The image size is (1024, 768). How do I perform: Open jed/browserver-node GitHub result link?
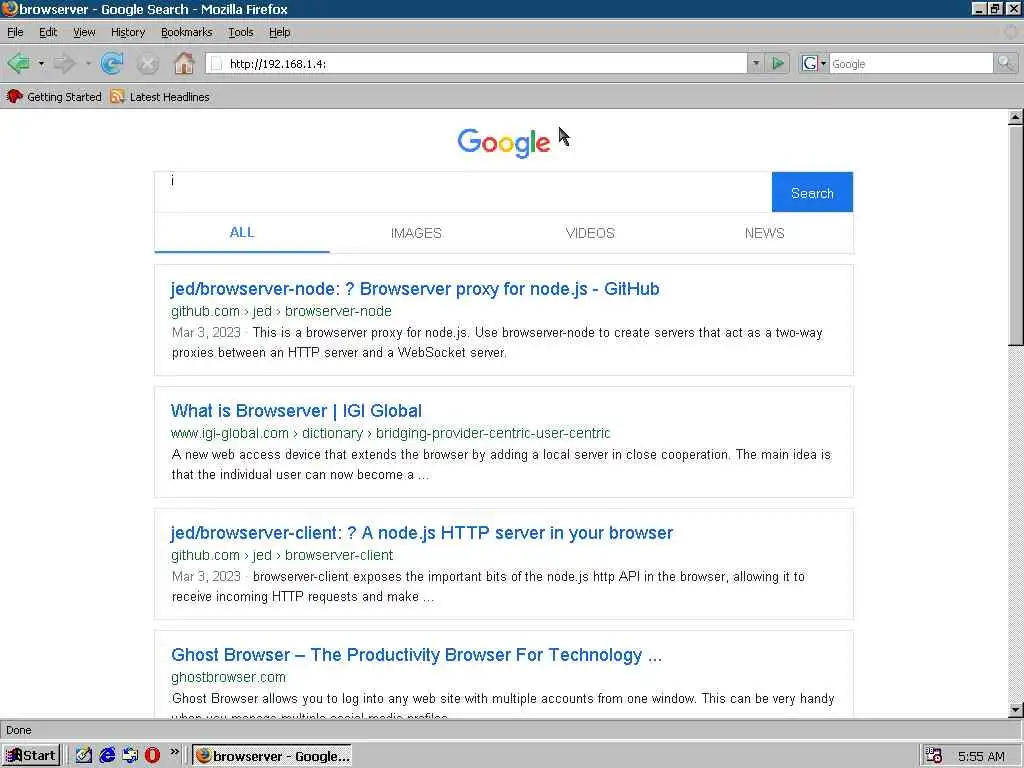click(415, 289)
